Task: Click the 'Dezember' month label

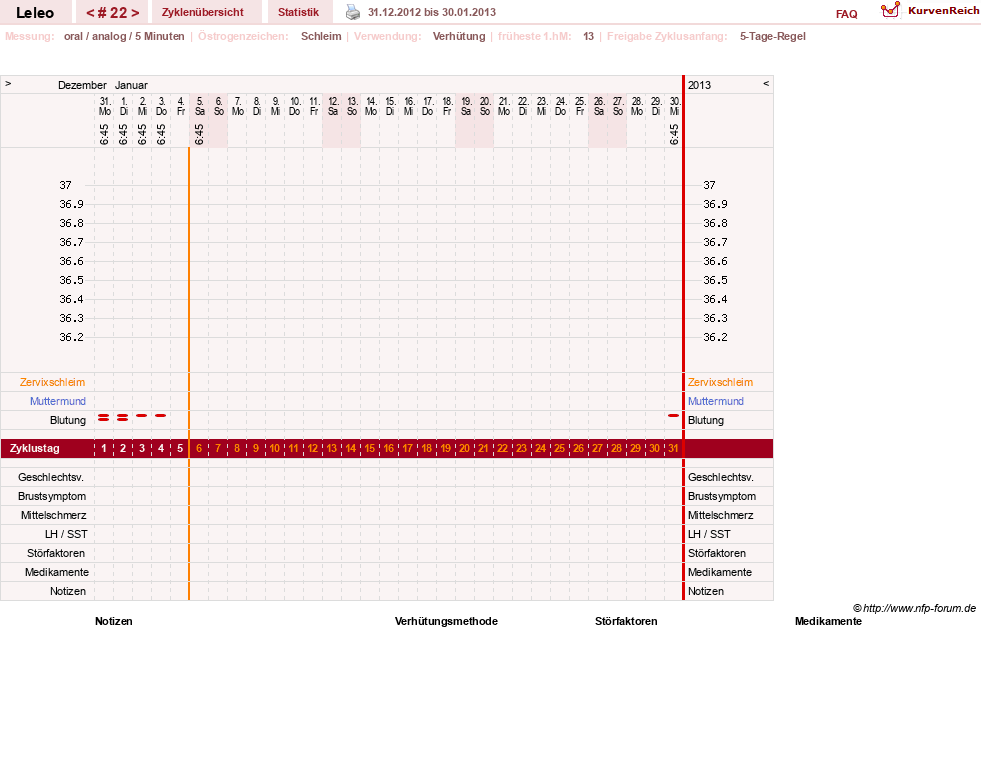Action: (x=82, y=85)
